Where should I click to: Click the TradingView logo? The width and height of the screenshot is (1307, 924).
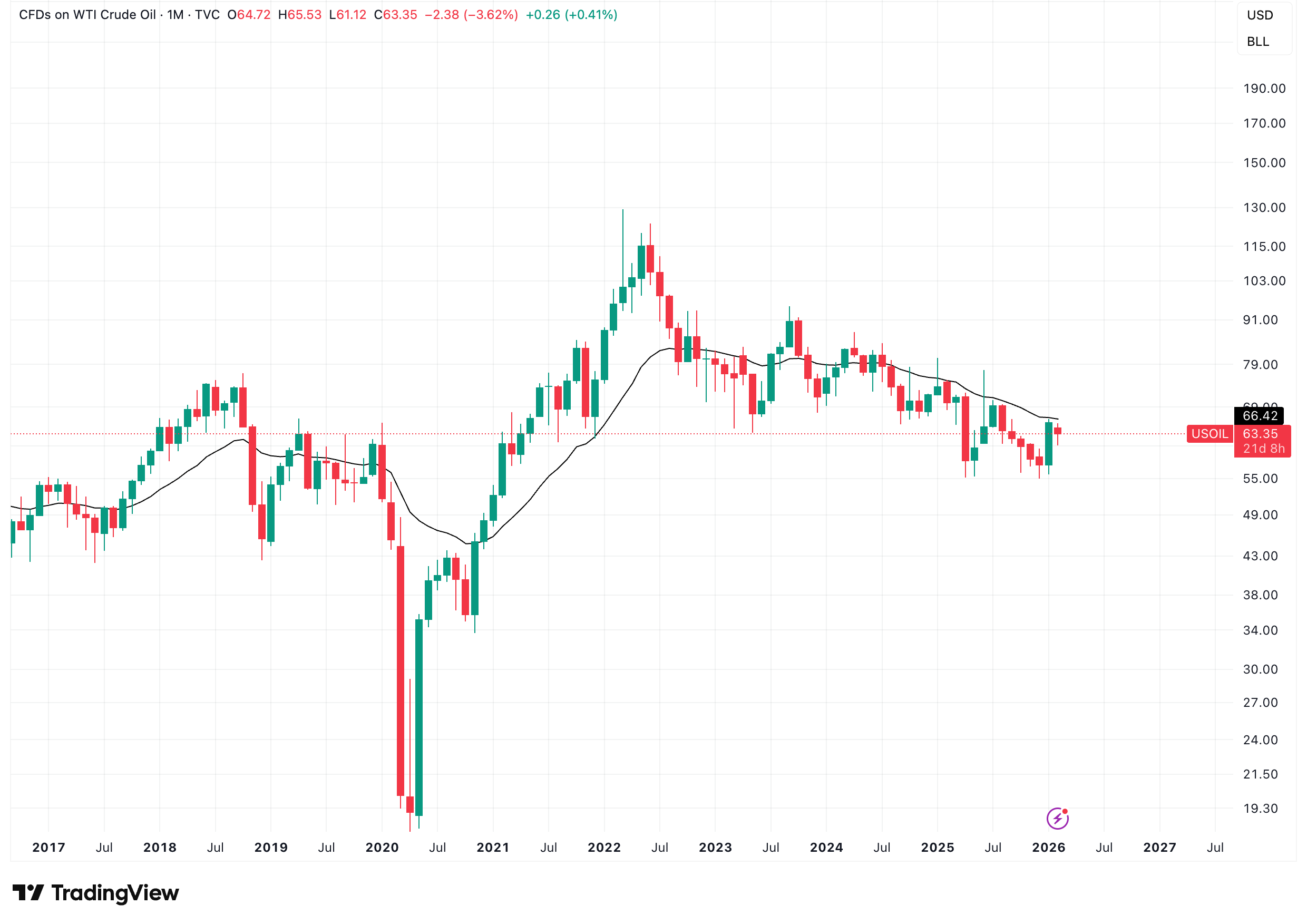tap(95, 893)
